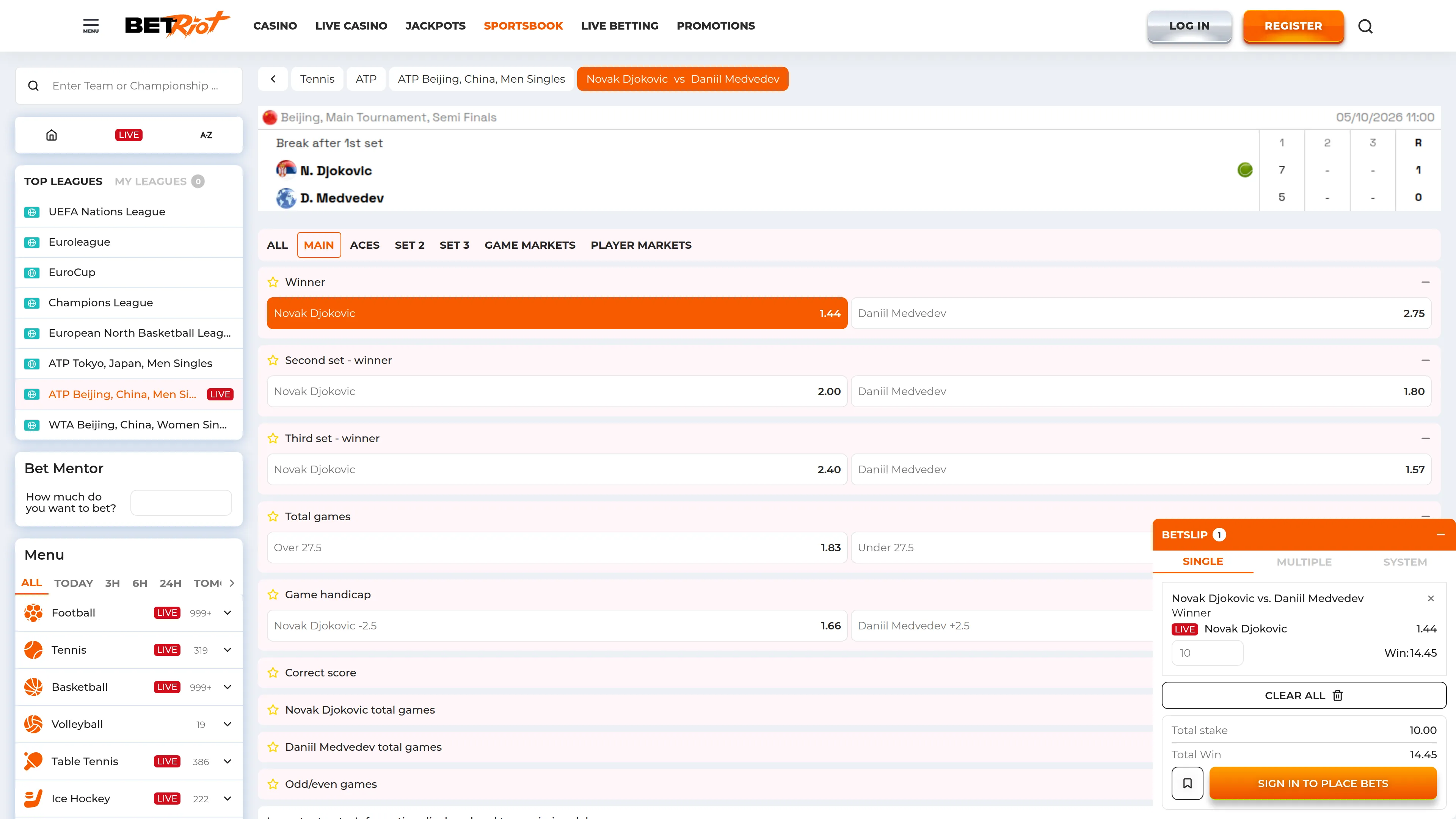The image size is (1456, 819).
Task: Open the A-Z sports listing icon
Action: tap(206, 135)
